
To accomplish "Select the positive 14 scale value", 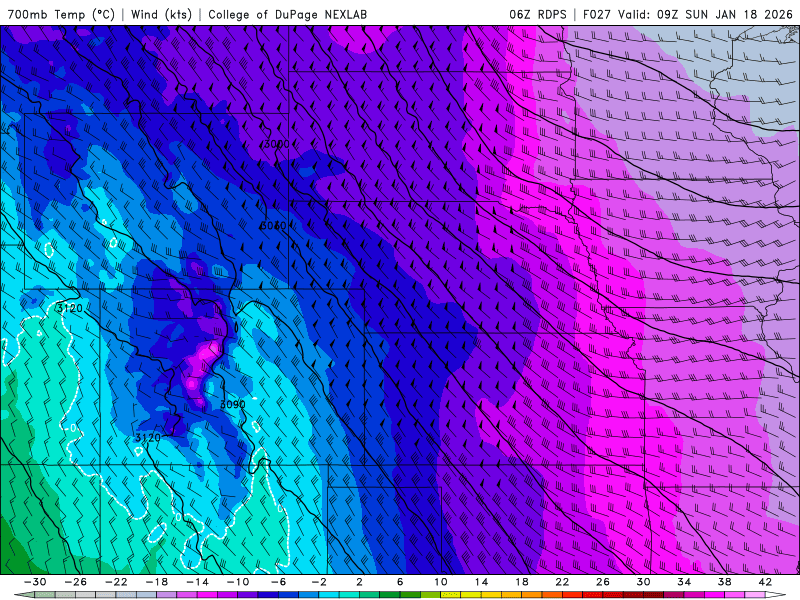I will 481,582.
